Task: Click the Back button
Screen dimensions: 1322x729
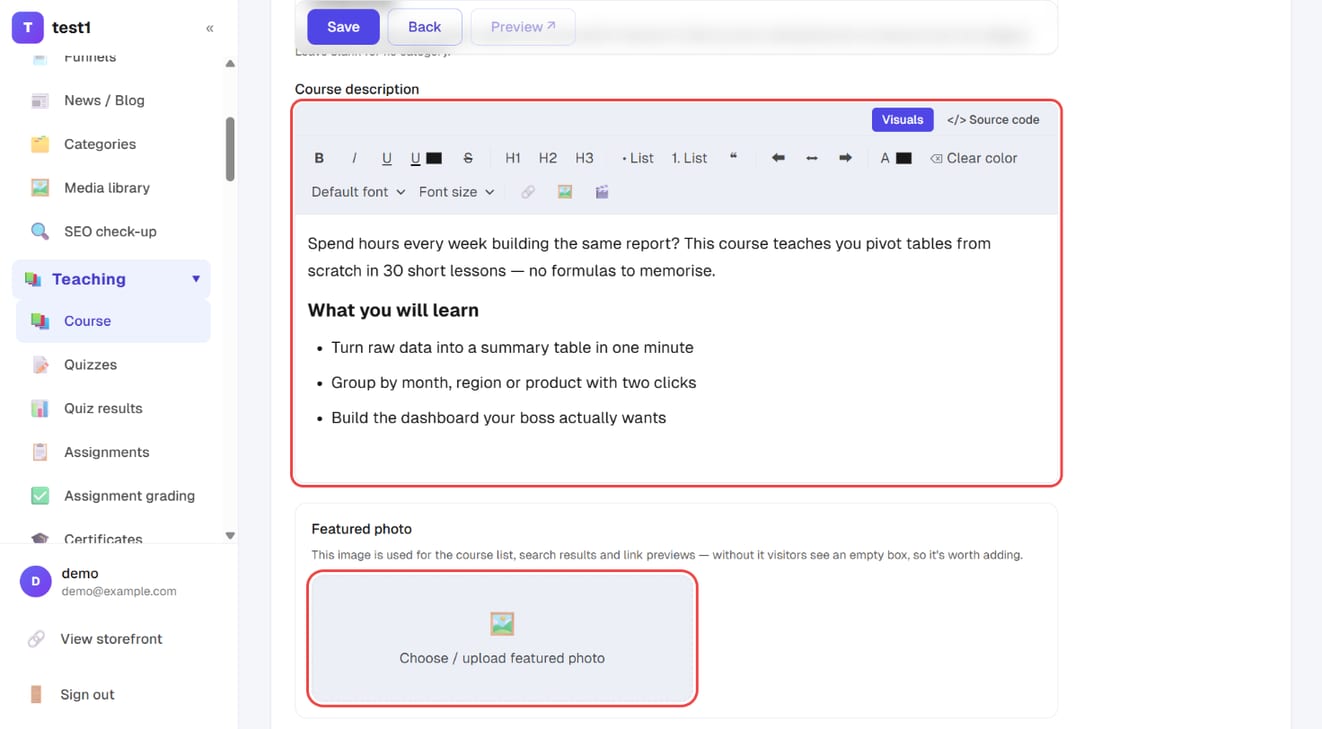Action: [424, 27]
